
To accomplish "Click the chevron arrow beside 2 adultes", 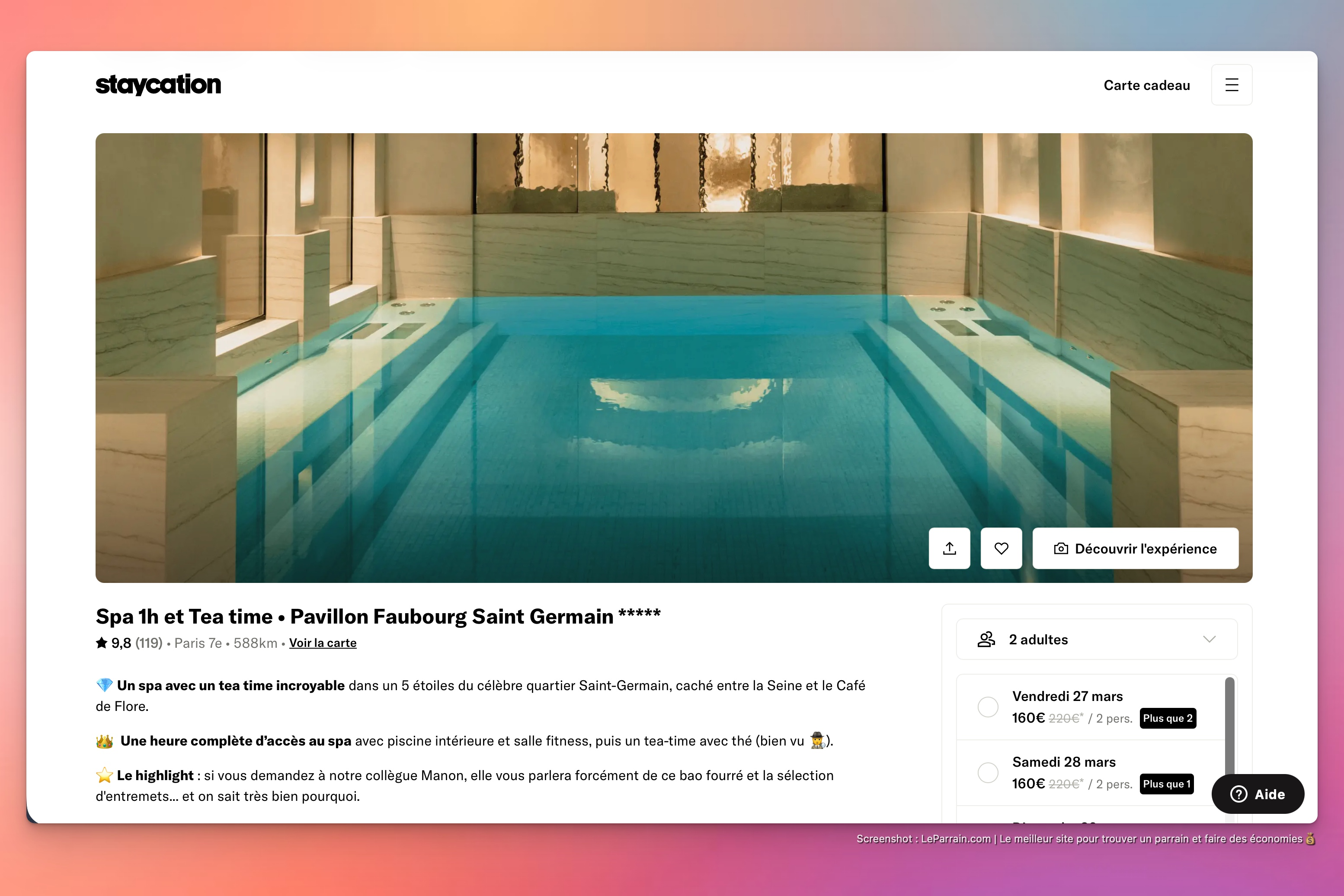I will point(1209,640).
